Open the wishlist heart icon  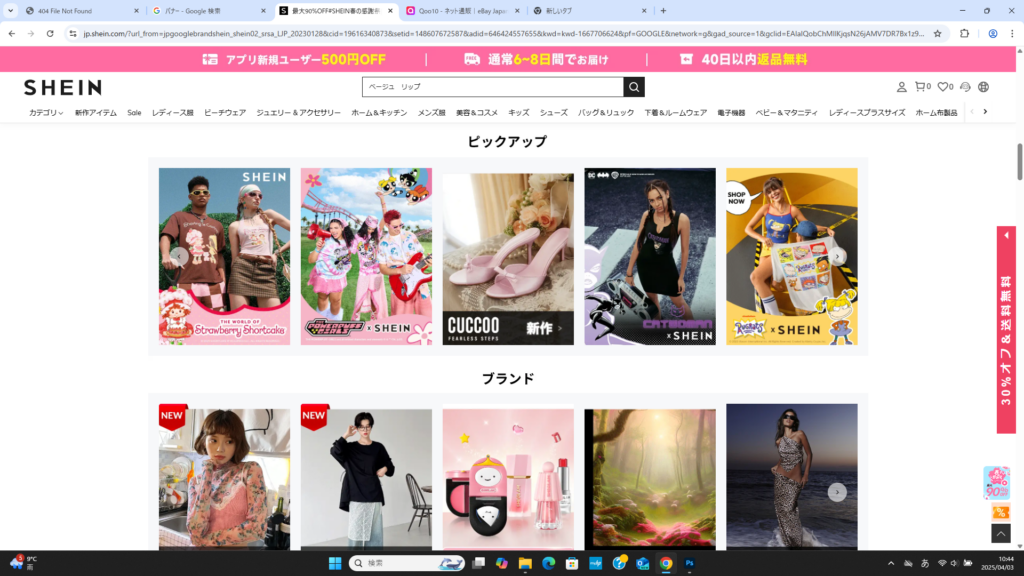pos(944,87)
